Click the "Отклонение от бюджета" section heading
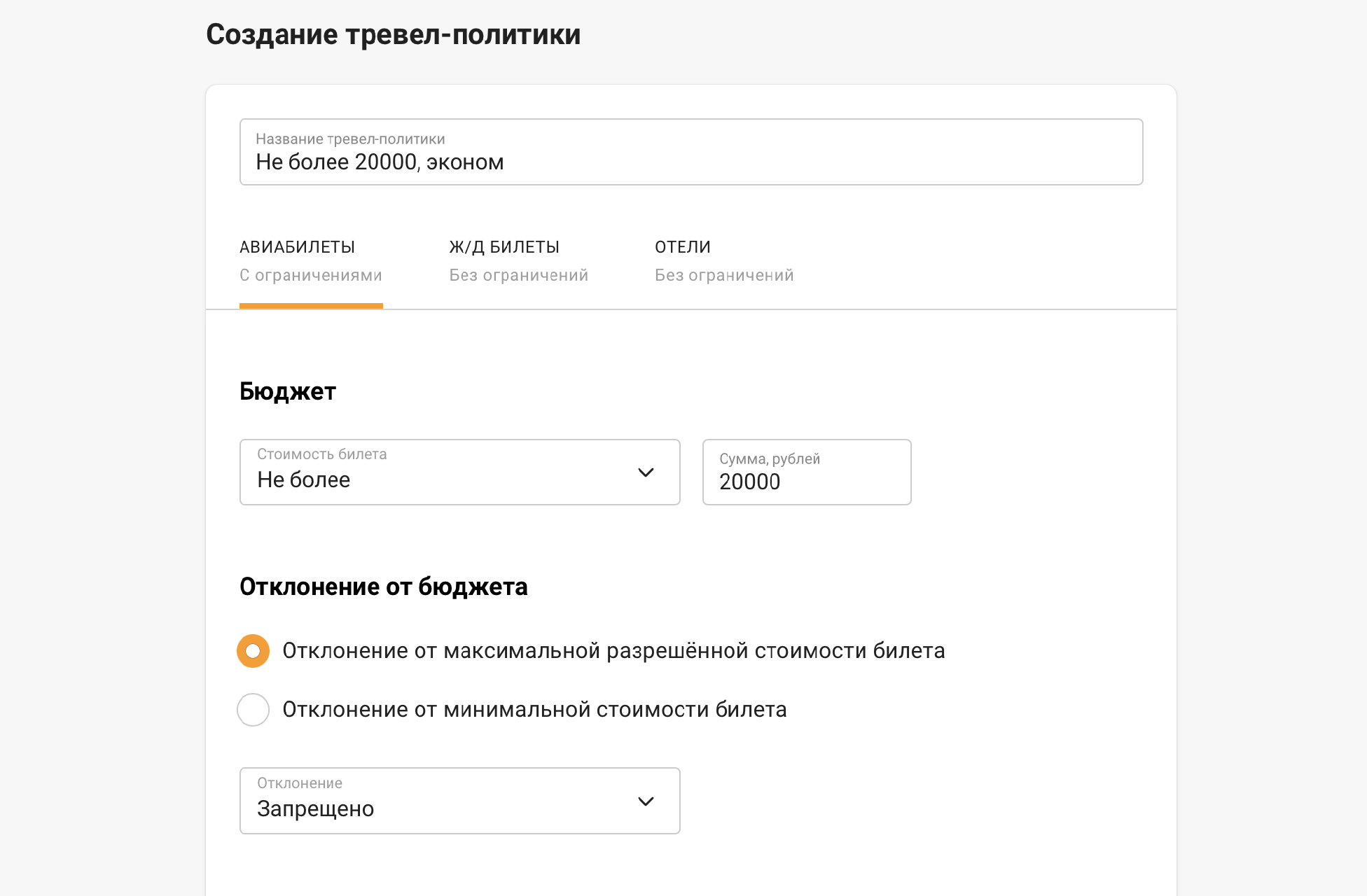The width and height of the screenshot is (1367, 896). (x=384, y=587)
